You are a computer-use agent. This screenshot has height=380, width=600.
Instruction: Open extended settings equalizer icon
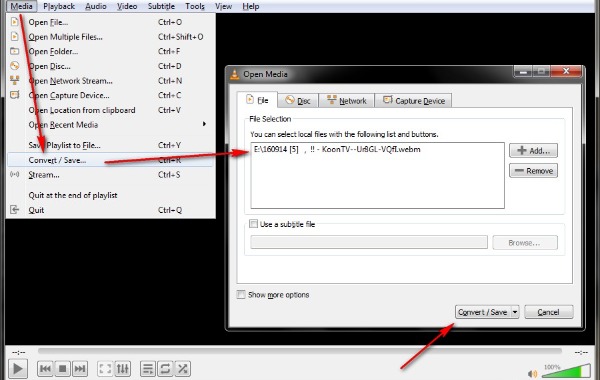point(123,369)
